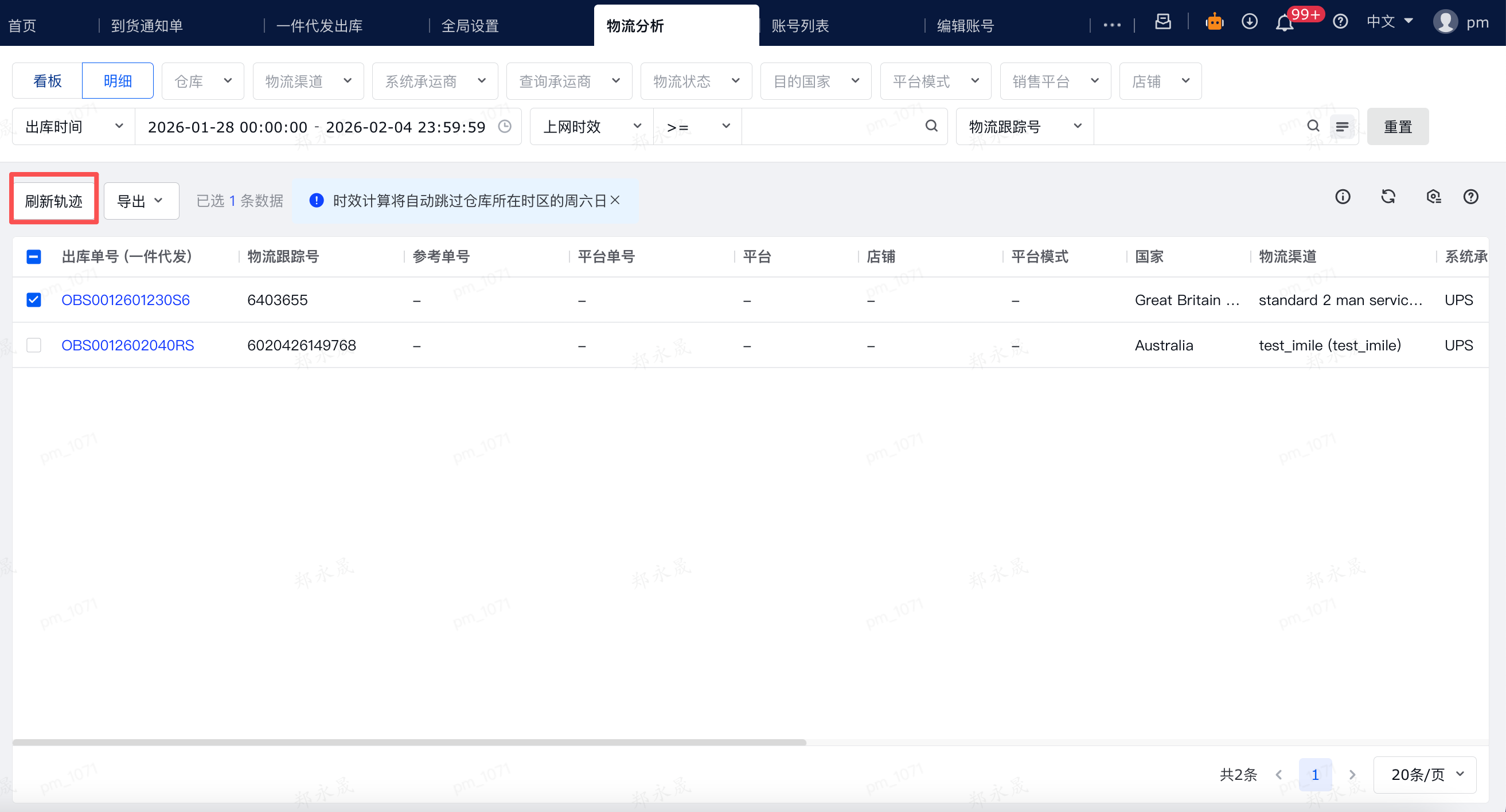1506x812 pixels.
Task: Open the 物流状态 filter dropdown
Action: [x=696, y=81]
